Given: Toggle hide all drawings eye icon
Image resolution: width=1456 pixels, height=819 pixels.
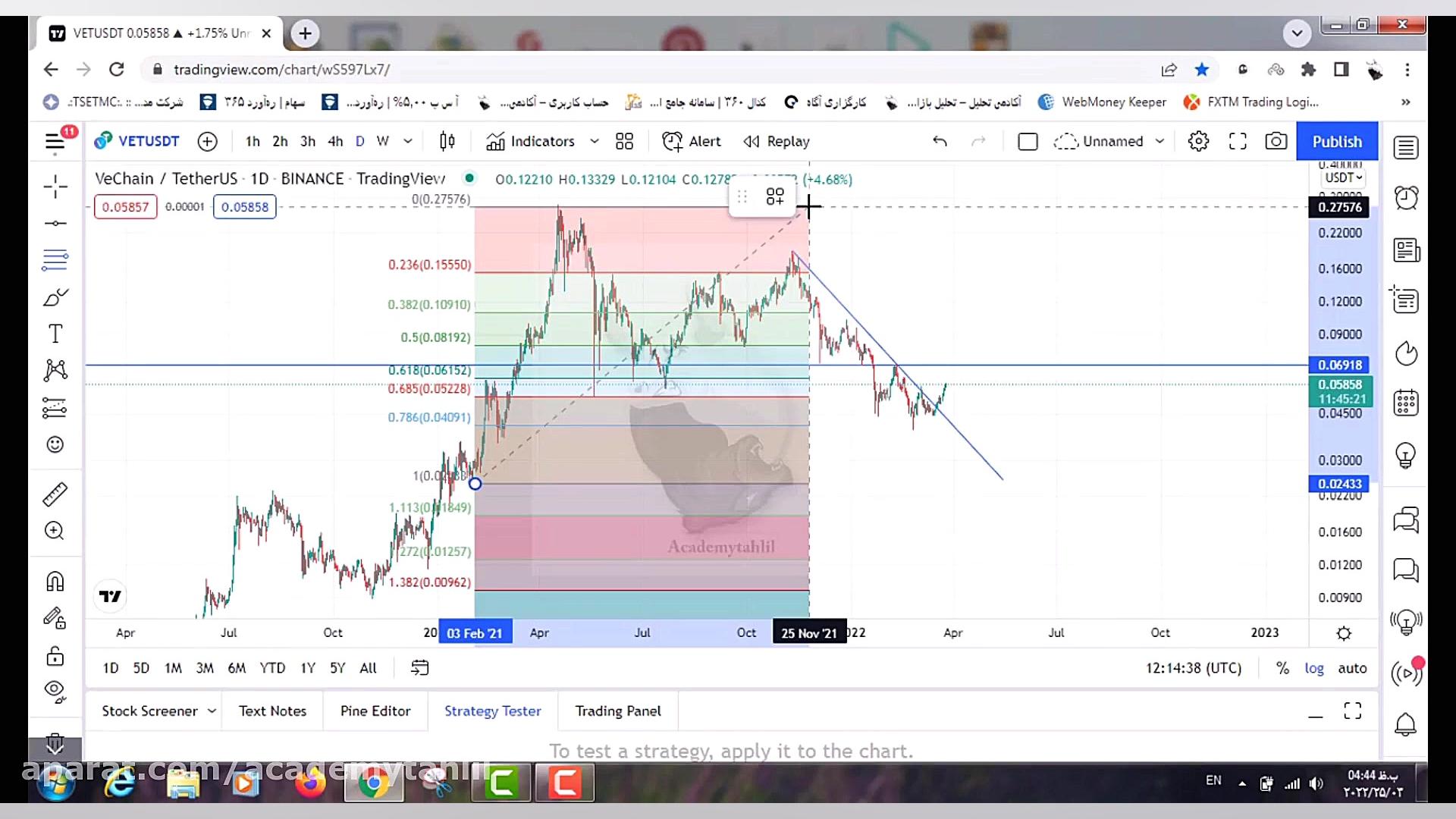Looking at the screenshot, I should (x=55, y=691).
